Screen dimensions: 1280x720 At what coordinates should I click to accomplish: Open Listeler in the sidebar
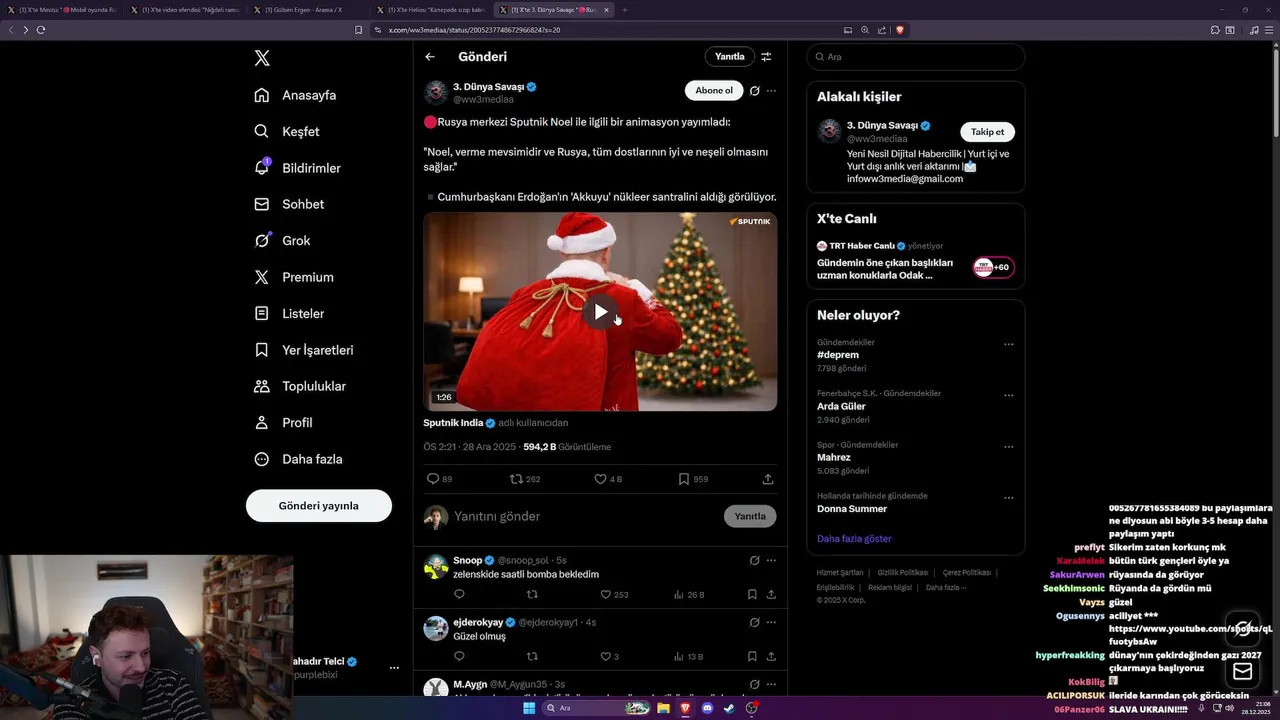click(x=289, y=313)
